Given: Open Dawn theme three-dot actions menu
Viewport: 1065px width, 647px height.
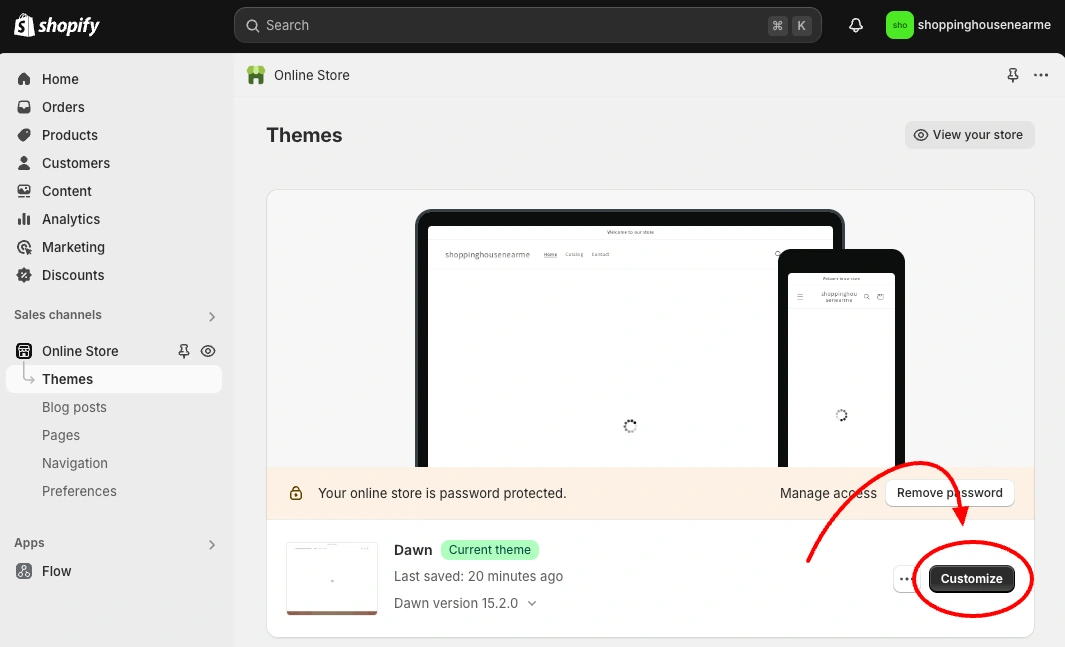Looking at the screenshot, I should point(905,579).
